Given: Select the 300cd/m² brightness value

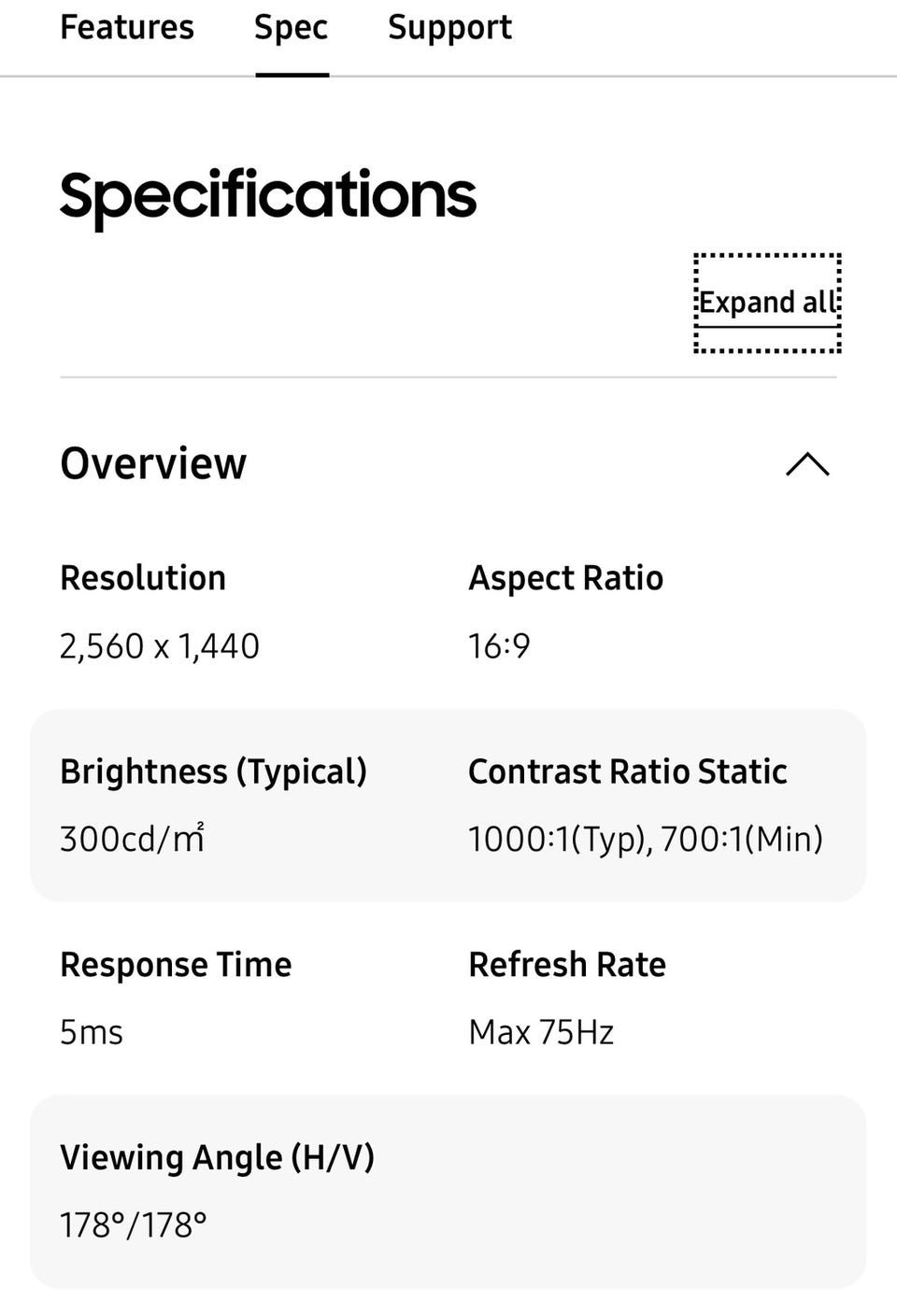Looking at the screenshot, I should pyautogui.click(x=133, y=839).
